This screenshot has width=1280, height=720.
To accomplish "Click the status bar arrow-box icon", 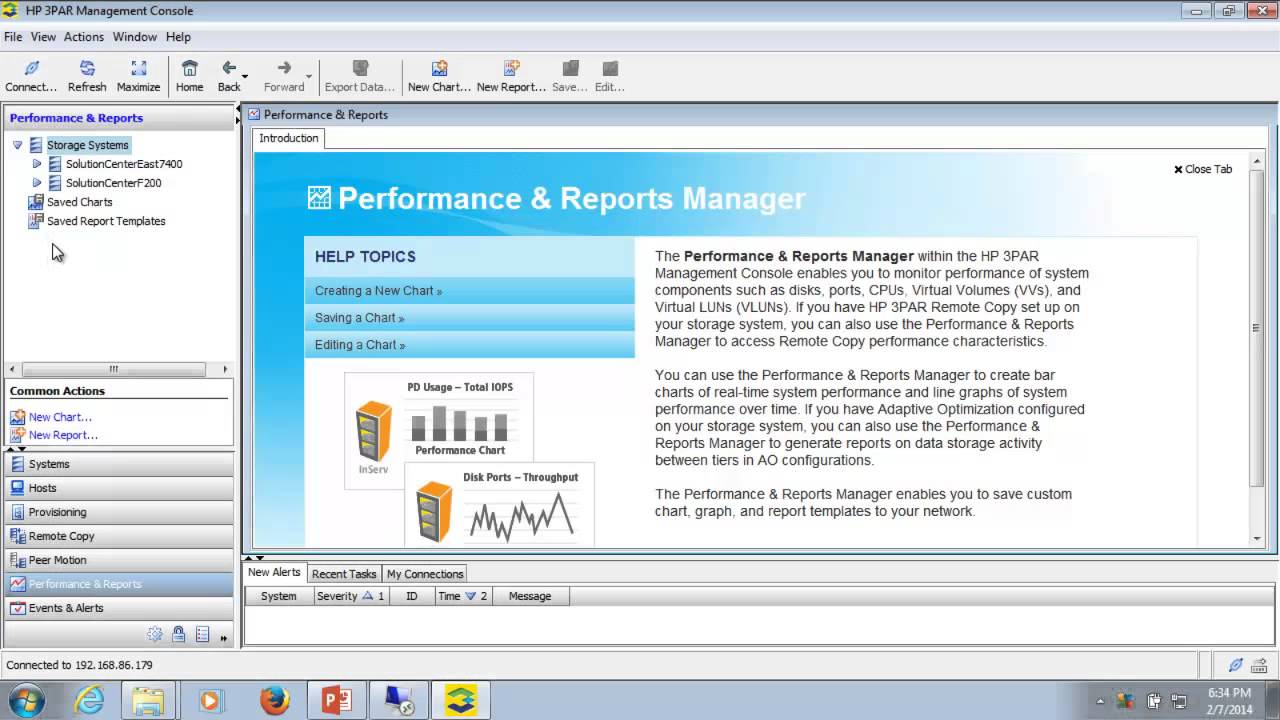I will point(1260,665).
